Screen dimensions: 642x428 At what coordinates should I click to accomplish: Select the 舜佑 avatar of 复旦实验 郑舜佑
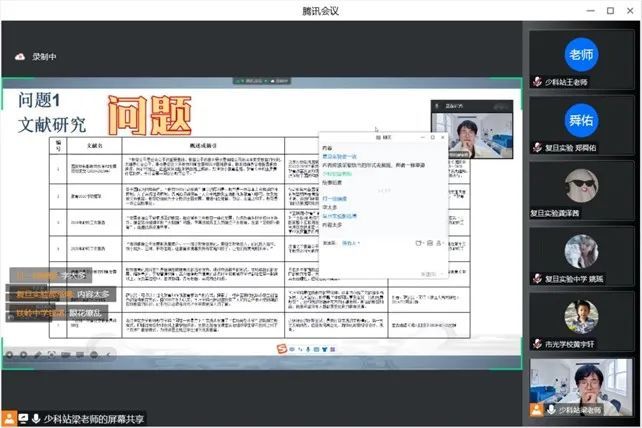click(581, 120)
